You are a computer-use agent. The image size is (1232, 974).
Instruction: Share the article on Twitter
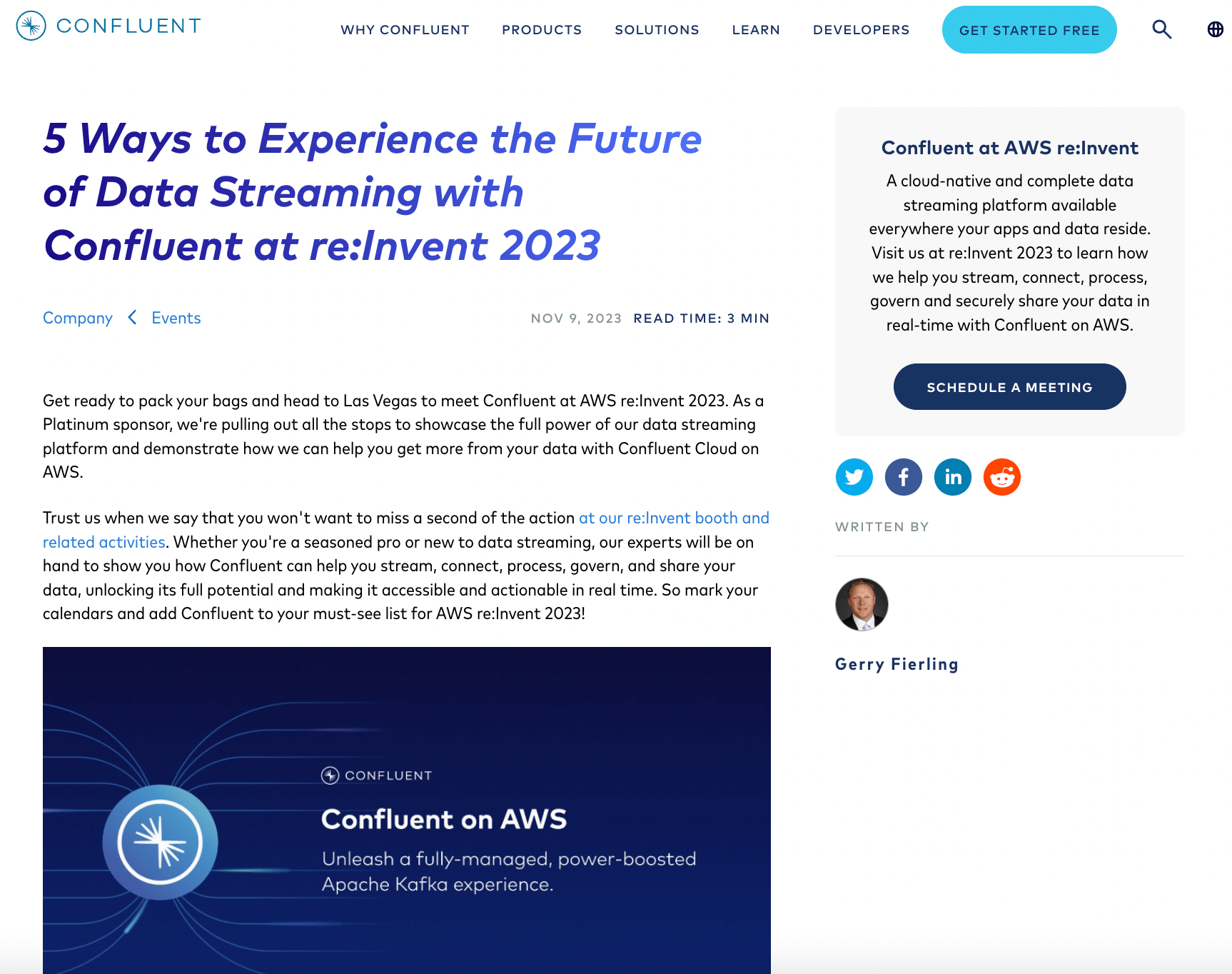pyautogui.click(x=854, y=477)
